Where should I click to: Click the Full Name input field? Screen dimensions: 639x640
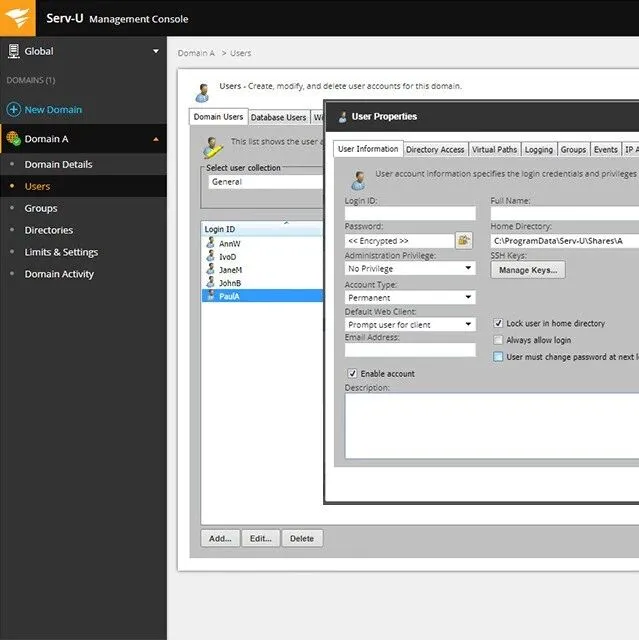point(565,213)
